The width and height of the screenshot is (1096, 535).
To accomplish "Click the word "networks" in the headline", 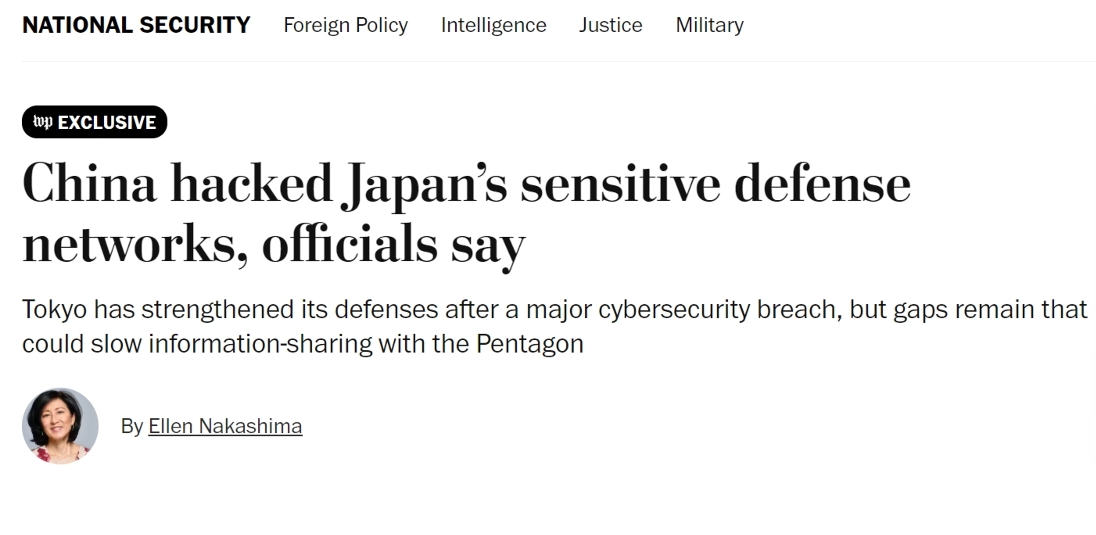I will [x=128, y=245].
